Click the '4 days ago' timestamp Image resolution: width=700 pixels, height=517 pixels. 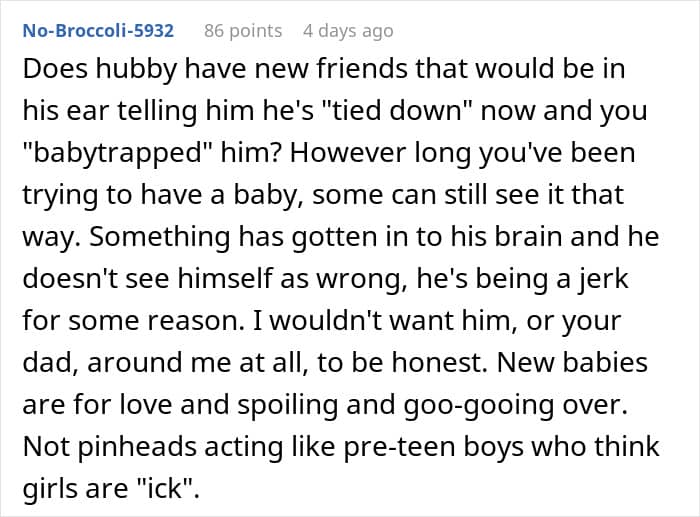[x=348, y=31]
